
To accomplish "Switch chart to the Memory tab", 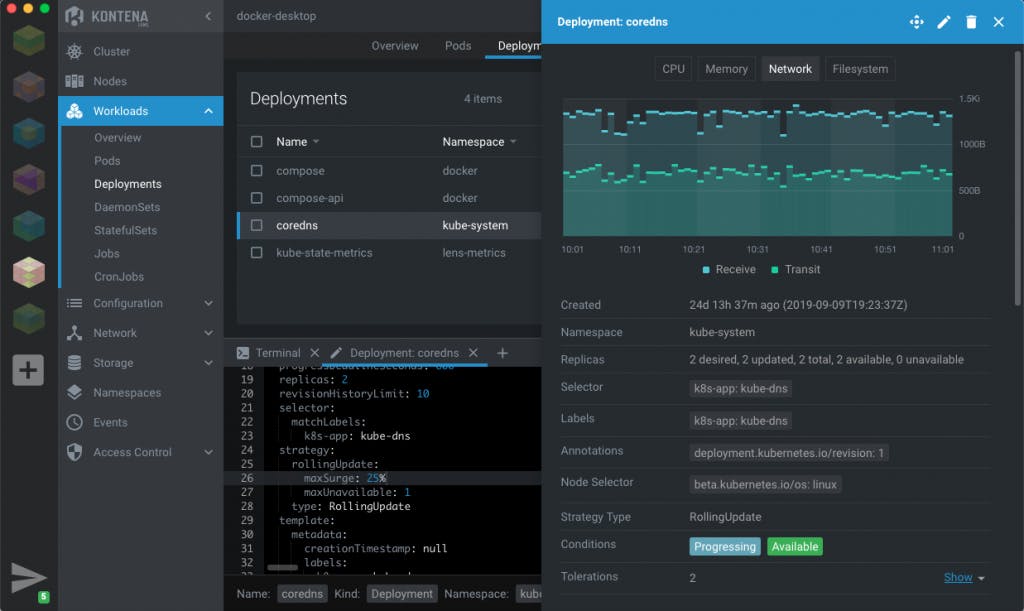I will coord(726,69).
